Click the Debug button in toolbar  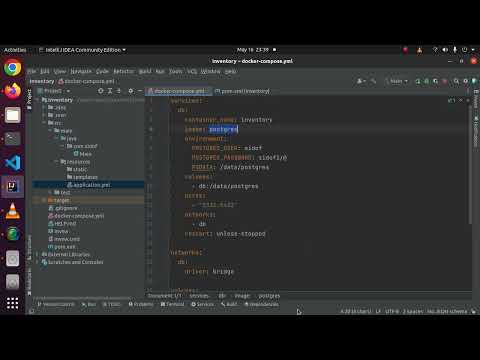[426, 81]
